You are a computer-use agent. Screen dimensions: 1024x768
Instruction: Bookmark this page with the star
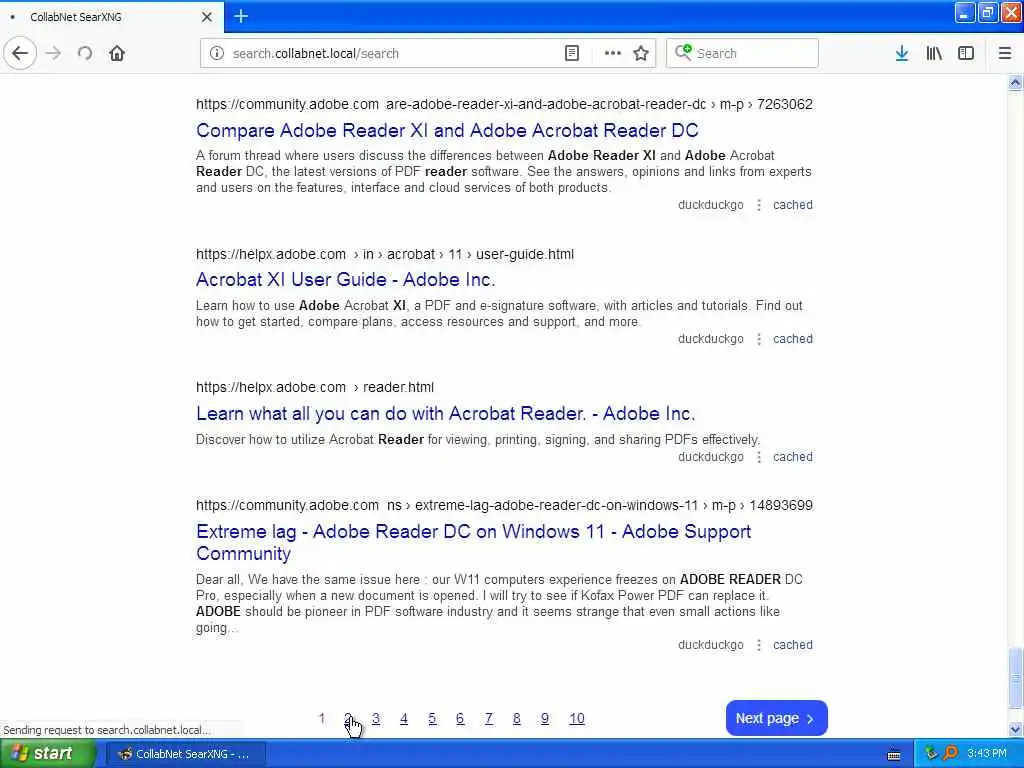(641, 54)
